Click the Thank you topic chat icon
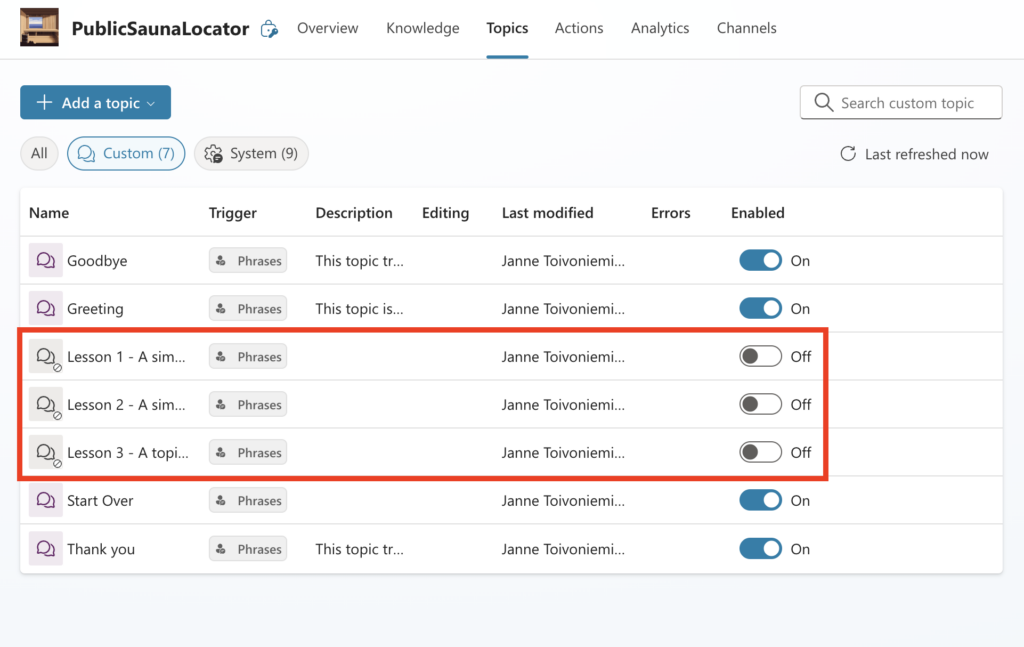The height and width of the screenshot is (647, 1024). click(x=46, y=549)
